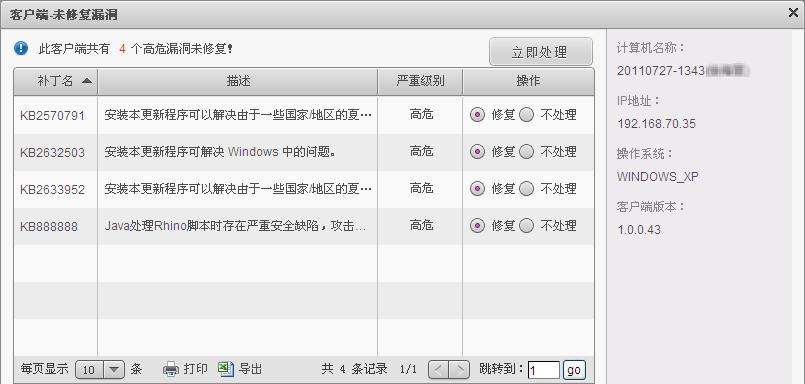Click the print icon in the footer

pos(171,369)
